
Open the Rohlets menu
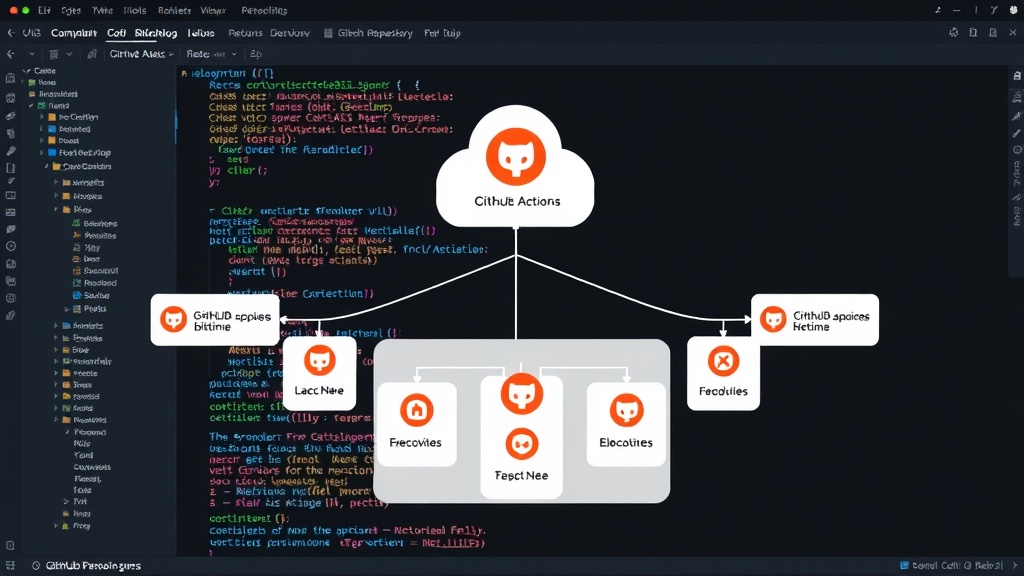pyautogui.click(x=174, y=10)
